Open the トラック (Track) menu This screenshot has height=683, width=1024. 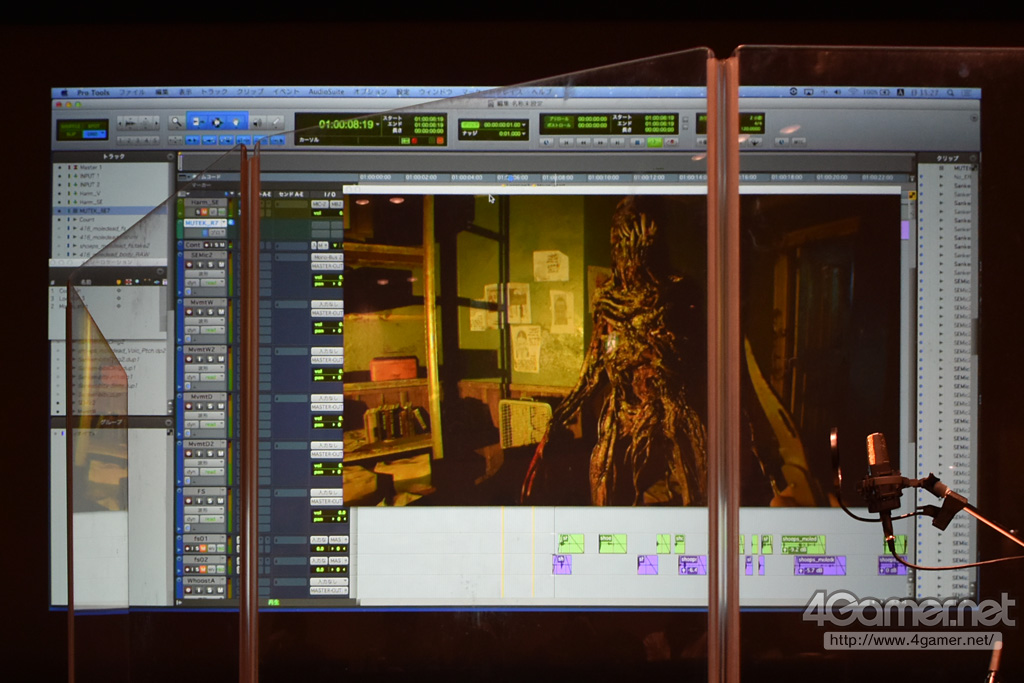click(x=214, y=93)
